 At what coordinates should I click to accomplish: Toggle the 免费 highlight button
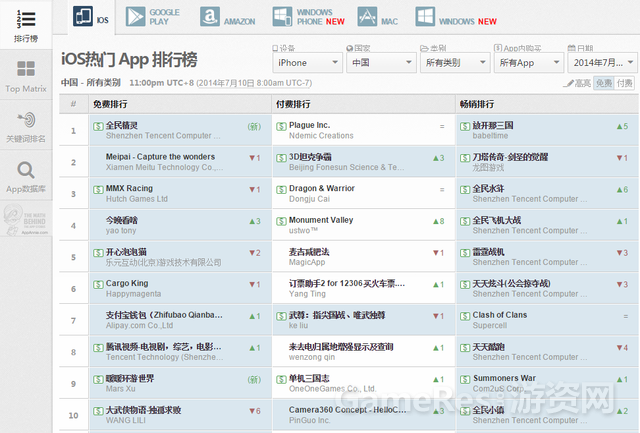pos(604,83)
